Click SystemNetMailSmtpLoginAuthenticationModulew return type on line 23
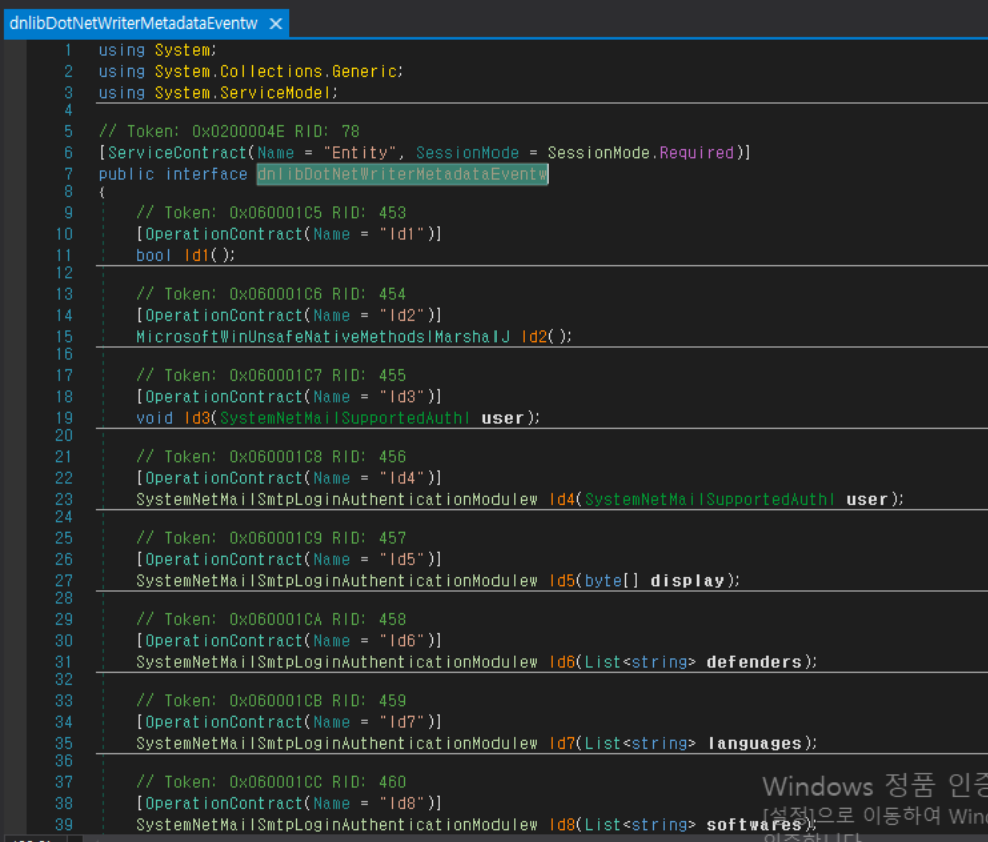This screenshot has width=988, height=842. coord(337,499)
